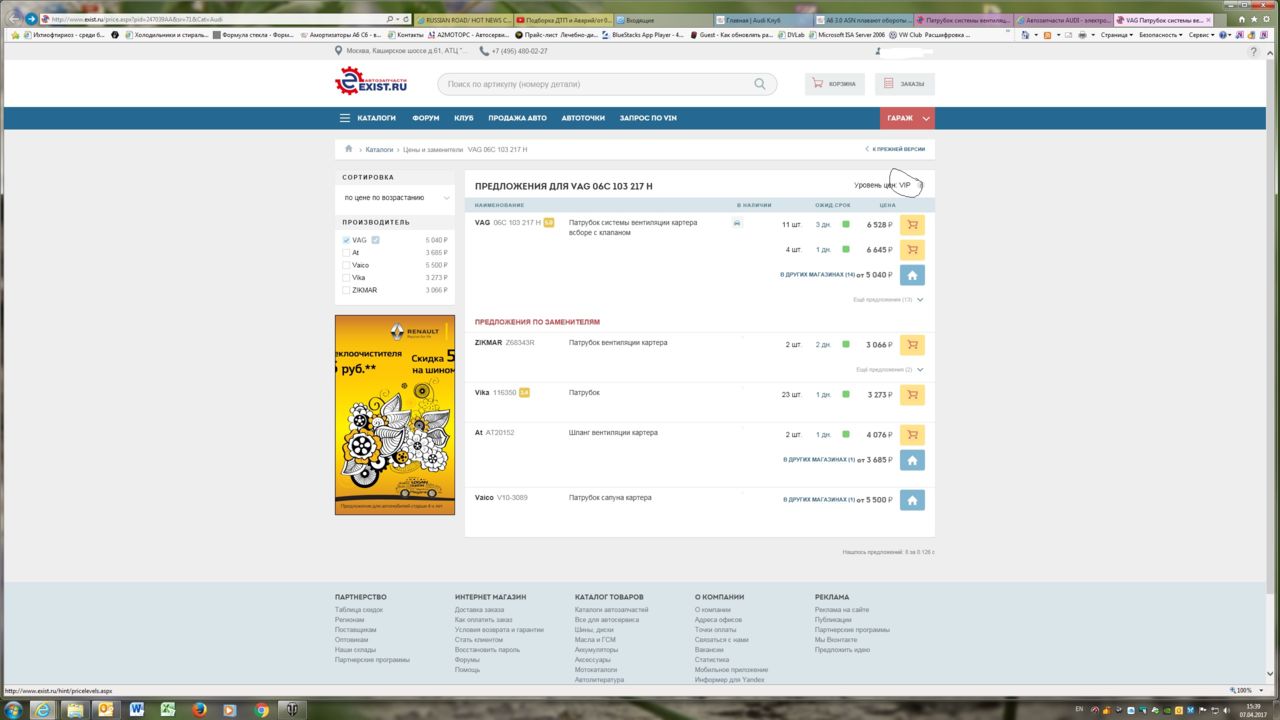Open the Доставка заказа footer link
The height and width of the screenshot is (720, 1280).
click(479, 610)
